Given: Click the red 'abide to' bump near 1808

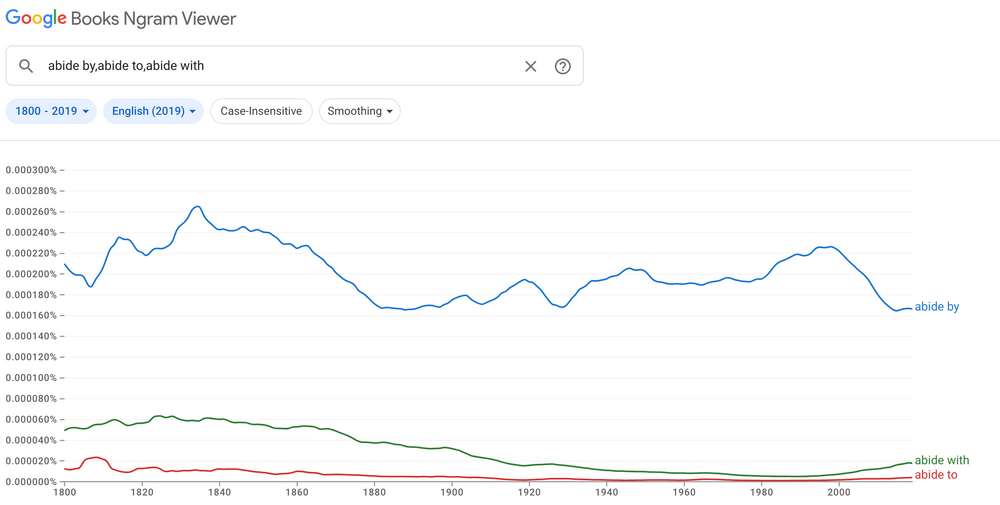Looking at the screenshot, I should [x=95, y=457].
